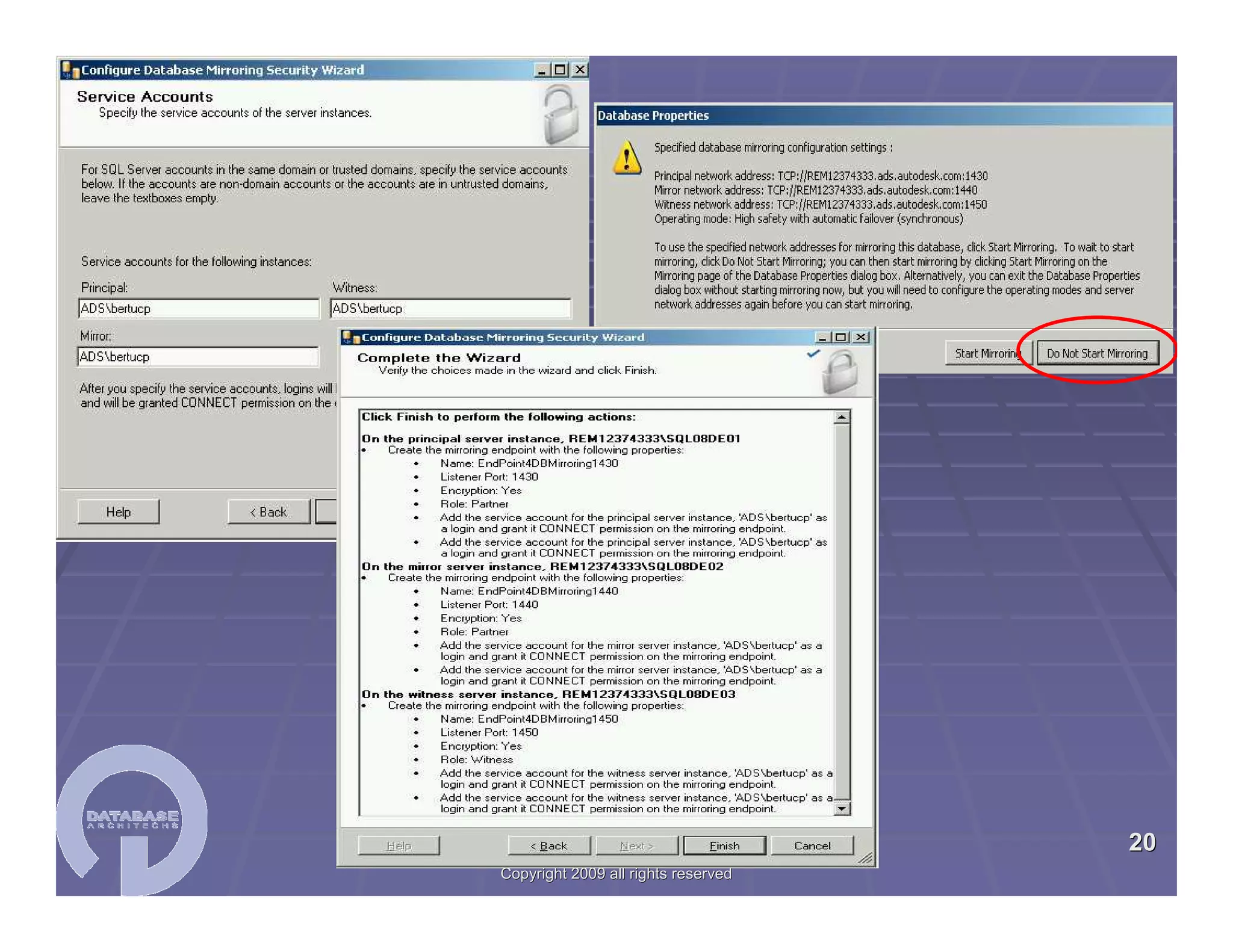This screenshot has width=1233, height=952.
Task: Maximize the Service Accounts wizard window
Action: (560, 70)
